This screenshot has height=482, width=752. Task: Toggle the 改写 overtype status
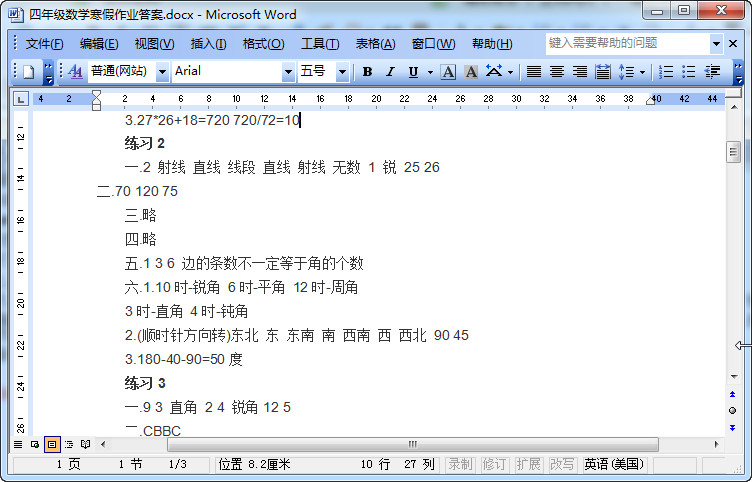click(562, 464)
